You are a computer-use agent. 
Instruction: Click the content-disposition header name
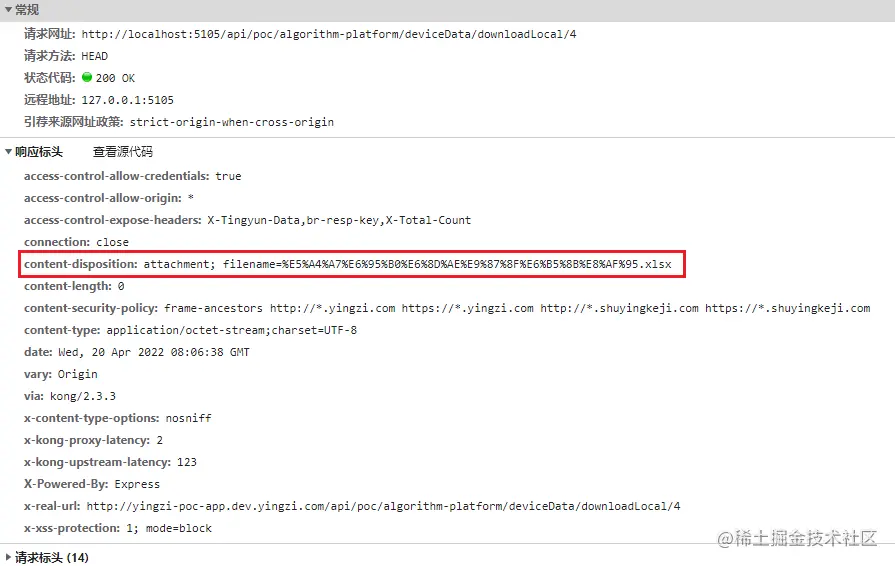tap(80, 264)
